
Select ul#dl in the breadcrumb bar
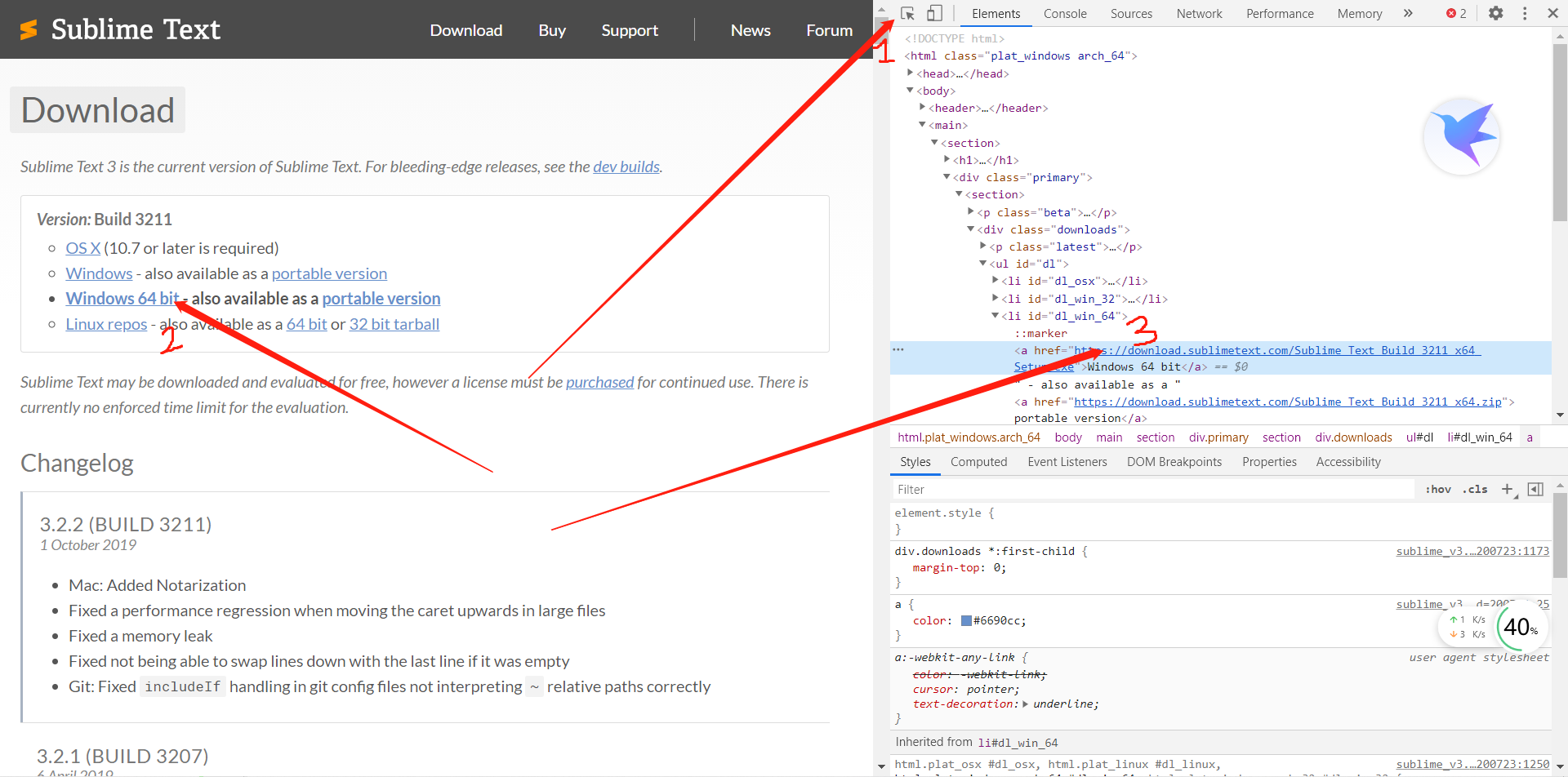tap(1419, 437)
